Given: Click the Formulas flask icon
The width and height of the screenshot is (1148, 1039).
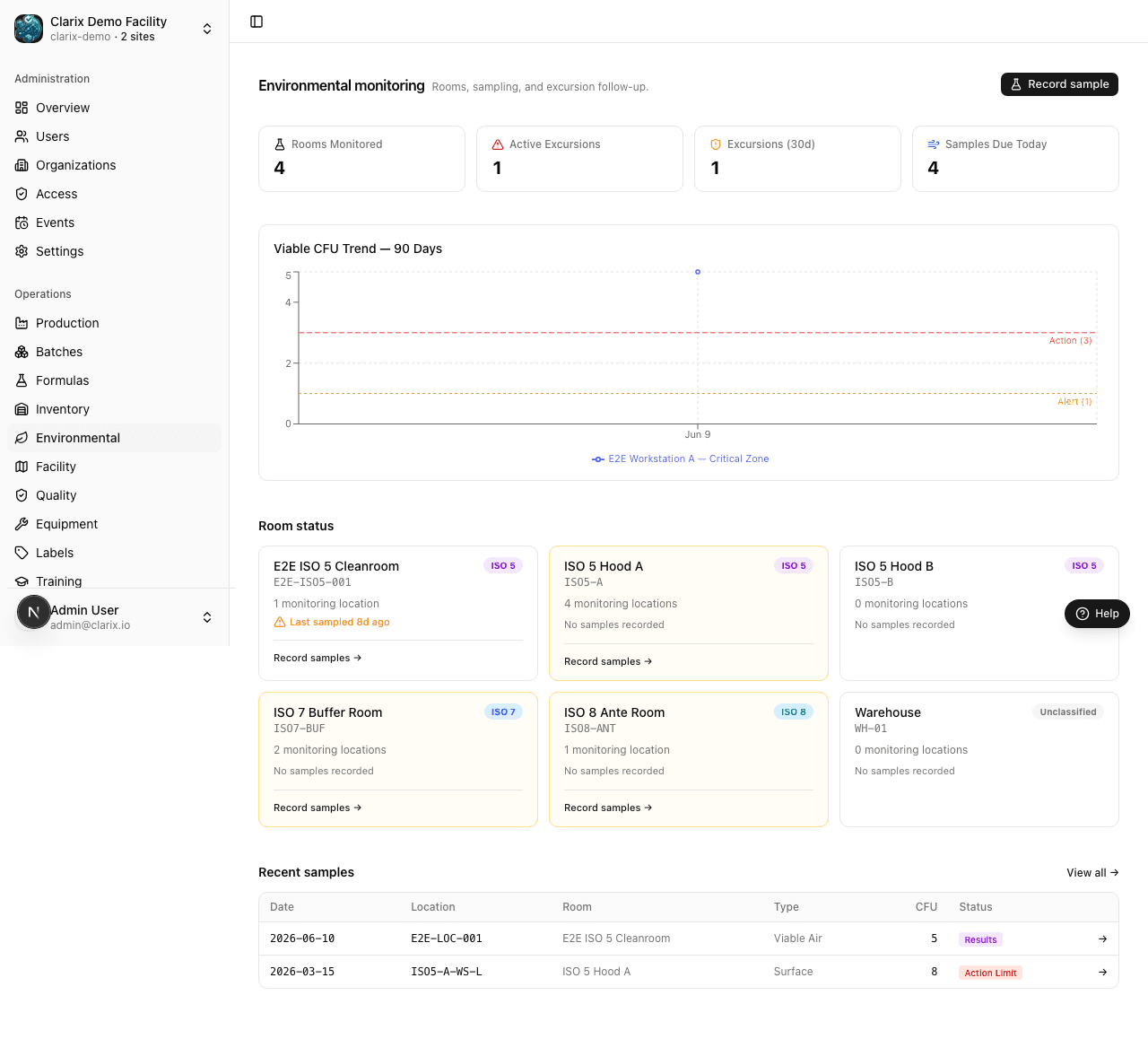Looking at the screenshot, I should (22, 380).
